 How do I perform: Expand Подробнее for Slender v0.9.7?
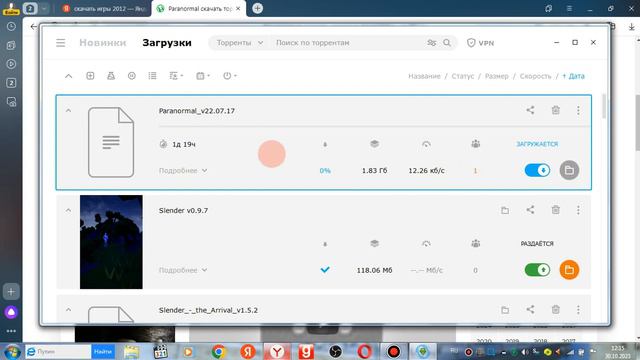pos(183,270)
